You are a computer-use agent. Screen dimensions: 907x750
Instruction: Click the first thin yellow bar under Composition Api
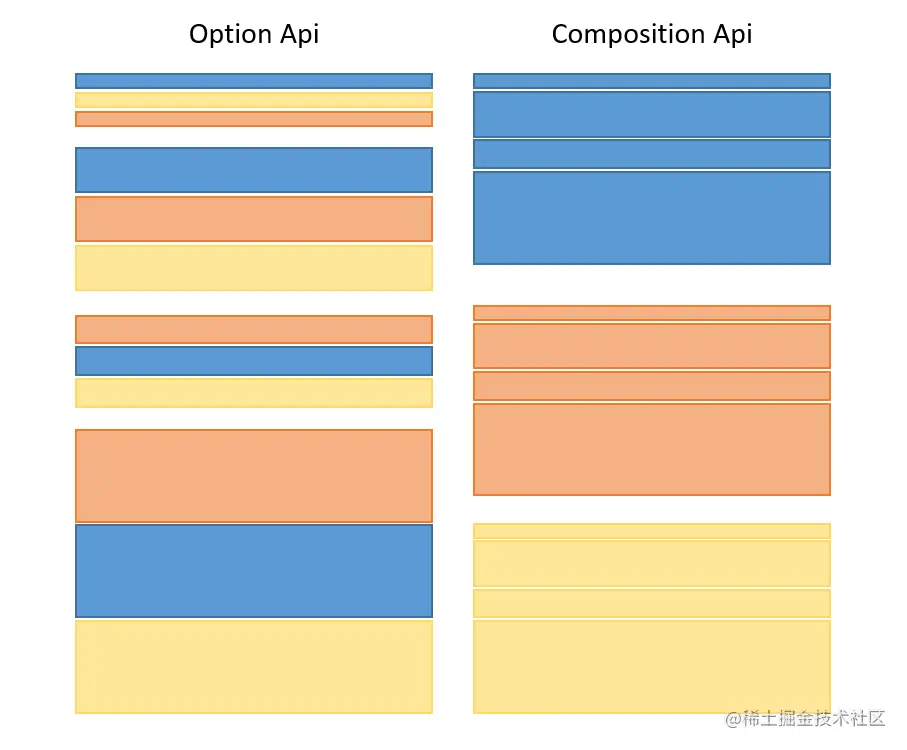point(651,531)
